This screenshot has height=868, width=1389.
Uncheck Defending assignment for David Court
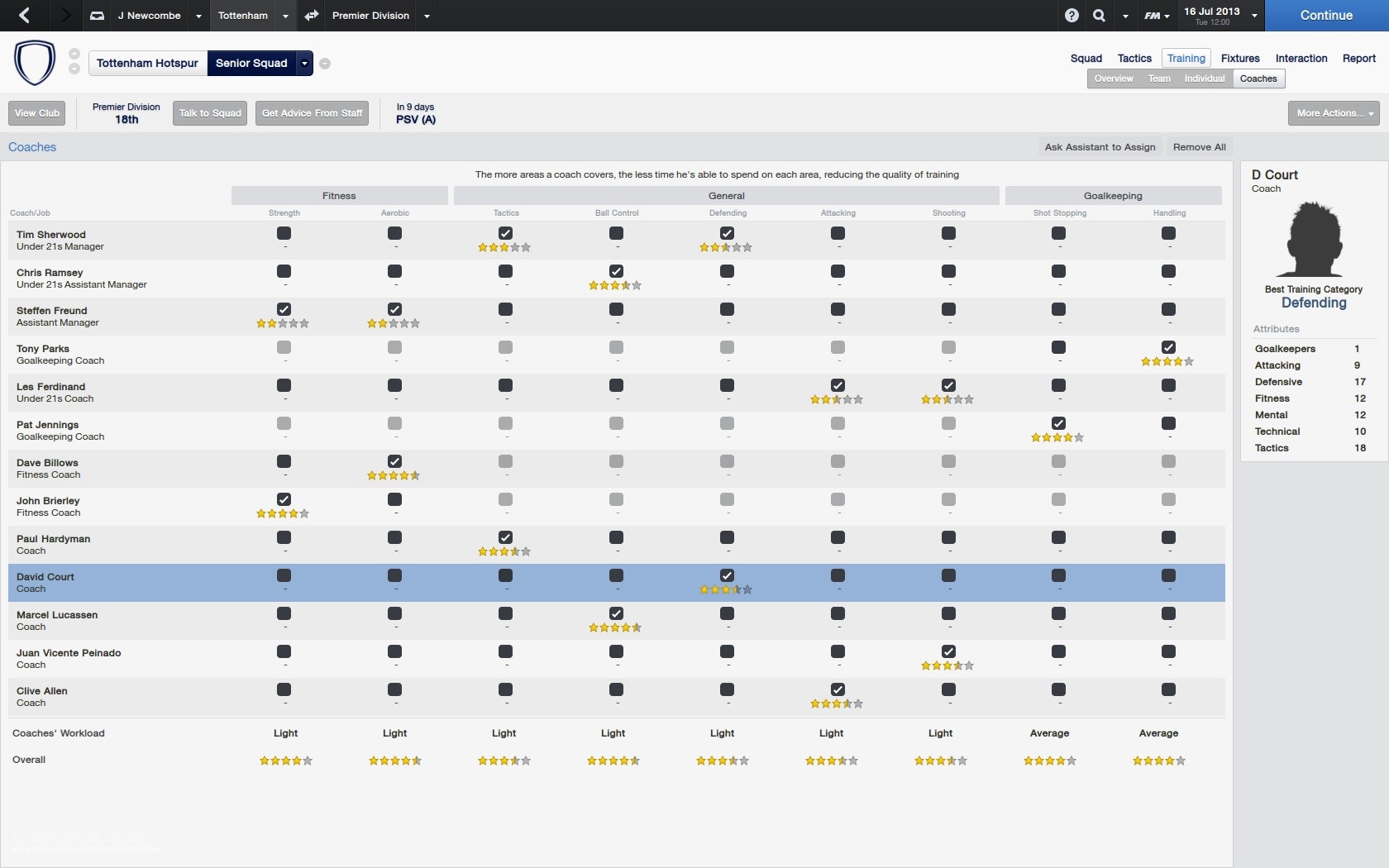click(x=727, y=575)
